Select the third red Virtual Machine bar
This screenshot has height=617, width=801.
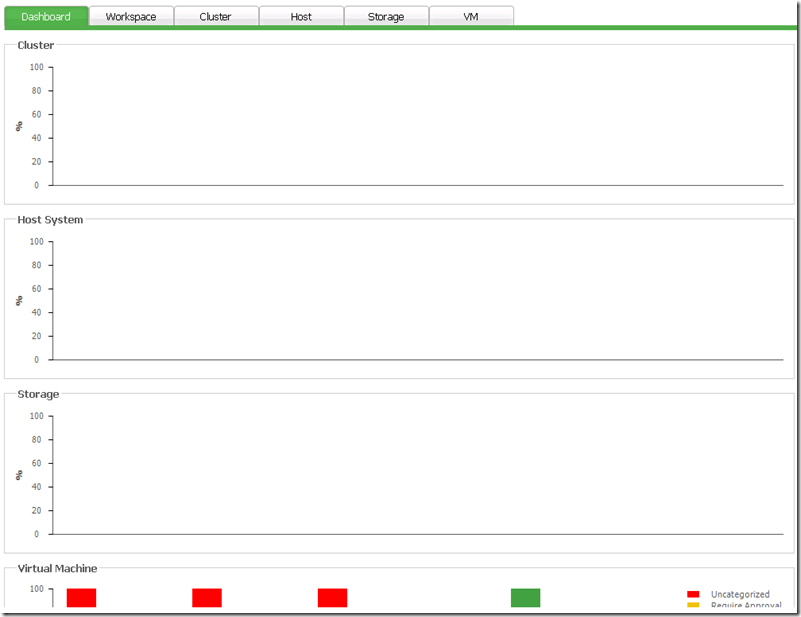pyautogui.click(x=332, y=598)
